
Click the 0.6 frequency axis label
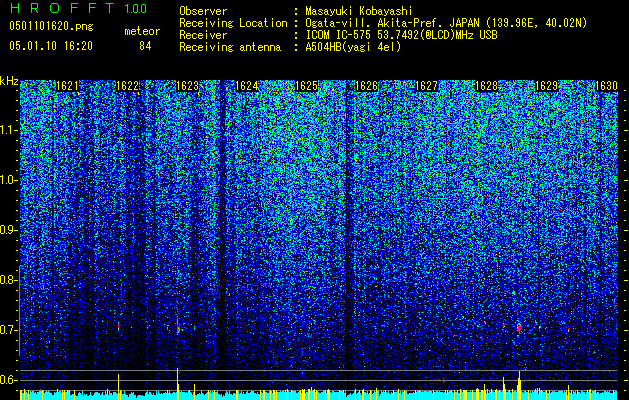9,380
